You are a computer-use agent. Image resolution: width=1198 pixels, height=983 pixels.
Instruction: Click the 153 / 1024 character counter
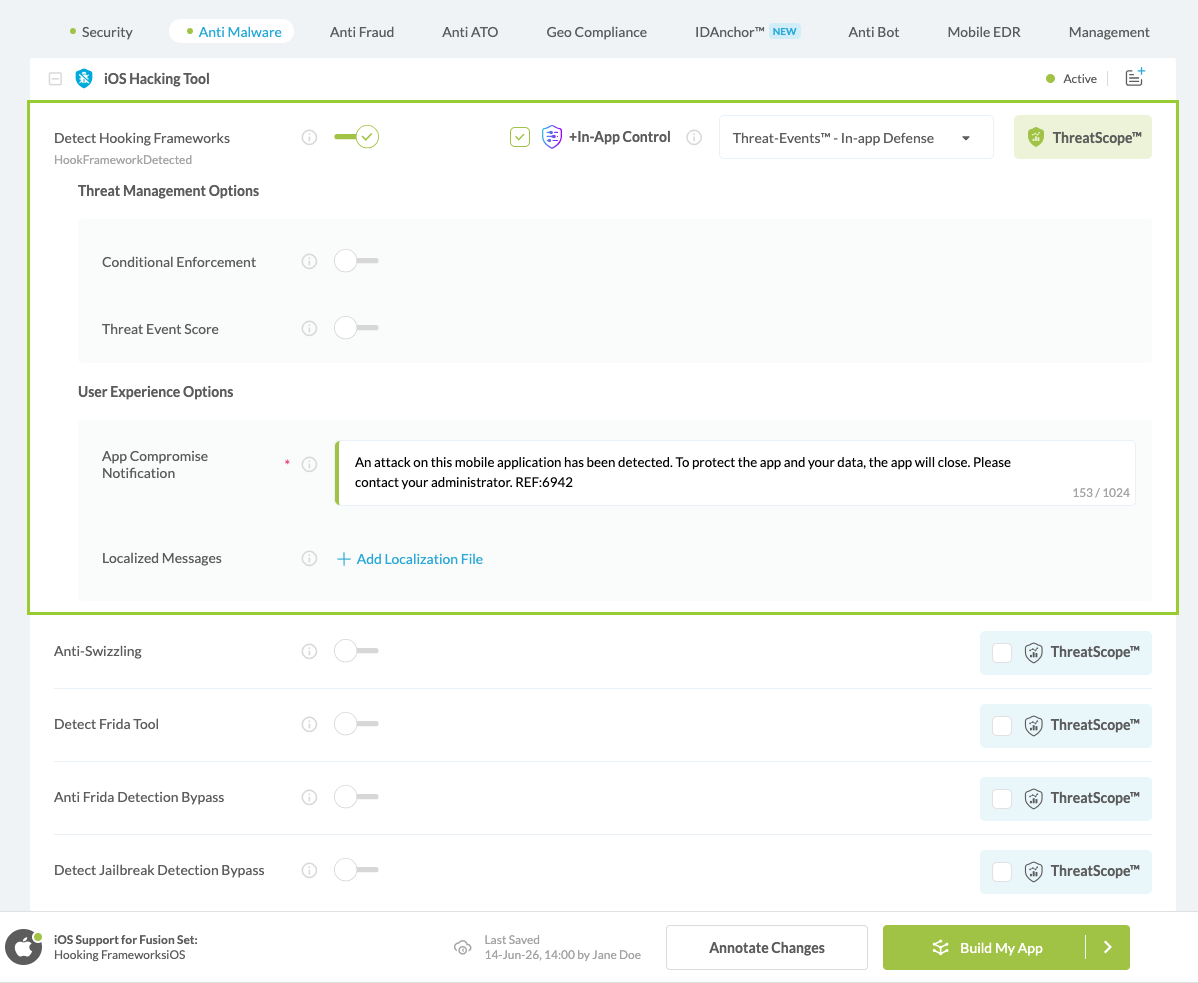click(1100, 493)
